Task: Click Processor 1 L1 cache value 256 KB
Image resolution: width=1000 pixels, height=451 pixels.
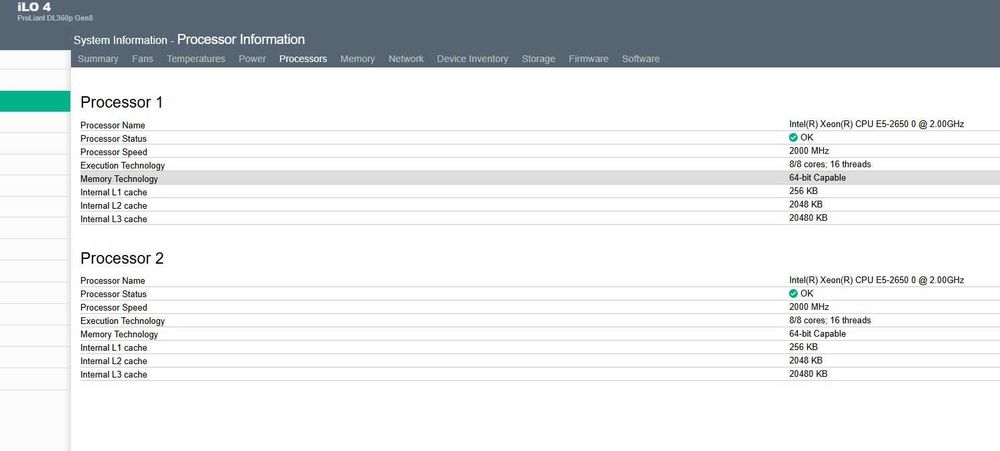Action: [803, 191]
